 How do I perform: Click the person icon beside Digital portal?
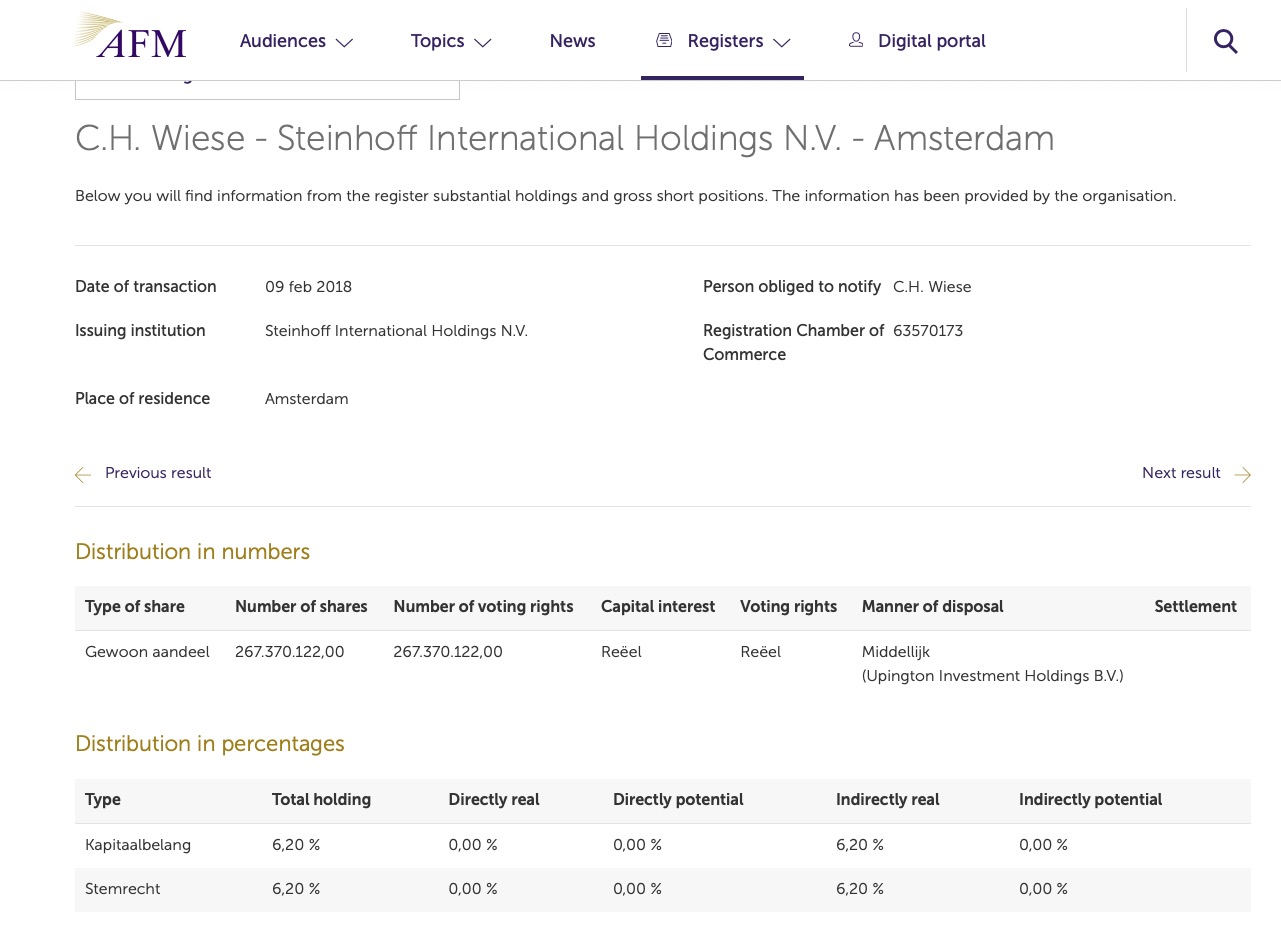pyautogui.click(x=856, y=40)
